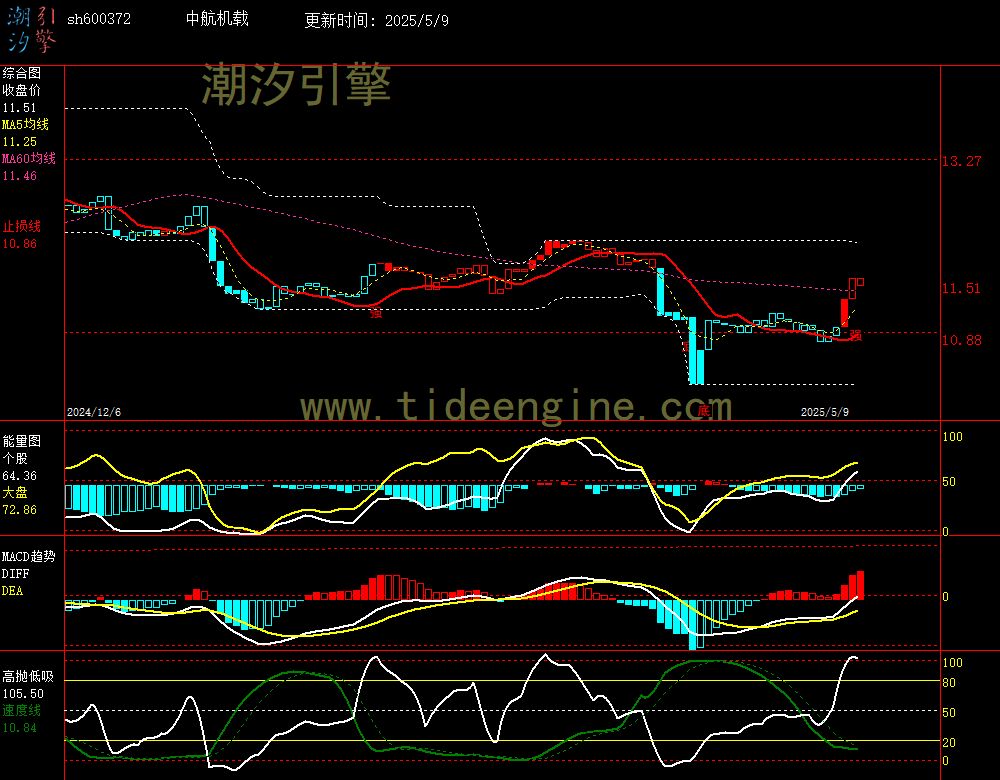Screen dimensions: 1000x780
Task: Click the 止损线 stop-loss label
Action: pyautogui.click(x=22, y=226)
